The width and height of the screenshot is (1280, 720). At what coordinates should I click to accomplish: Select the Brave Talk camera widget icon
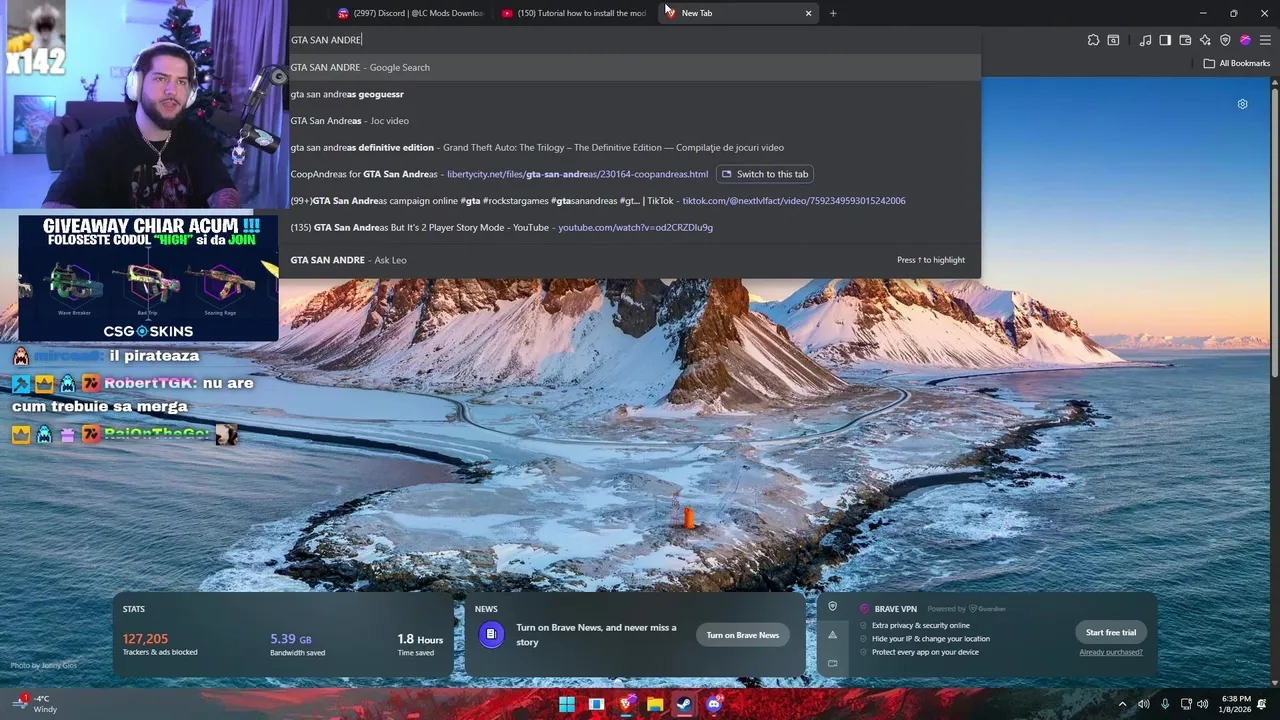[832, 663]
